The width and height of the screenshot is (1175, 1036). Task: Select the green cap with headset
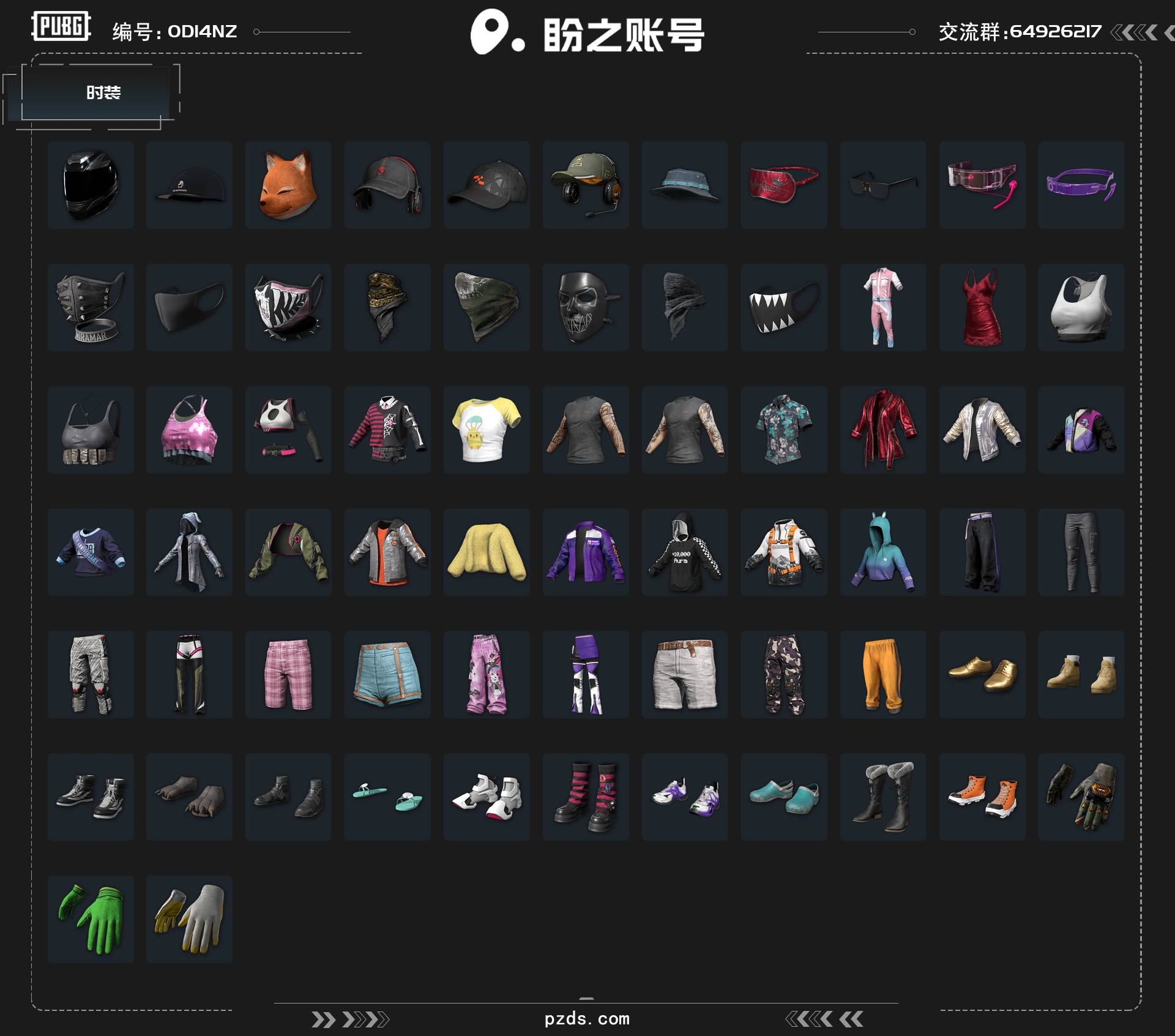point(586,185)
